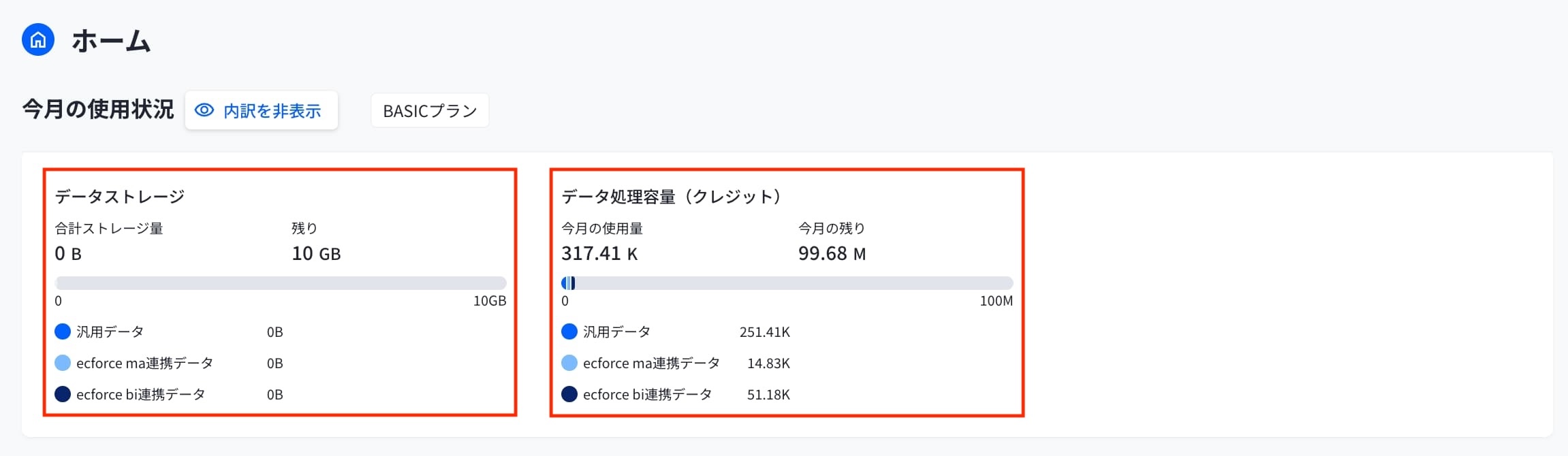This screenshot has width=1568, height=456.
Task: Open ecforce bi連携データ link in storage list
Action: coord(140,395)
